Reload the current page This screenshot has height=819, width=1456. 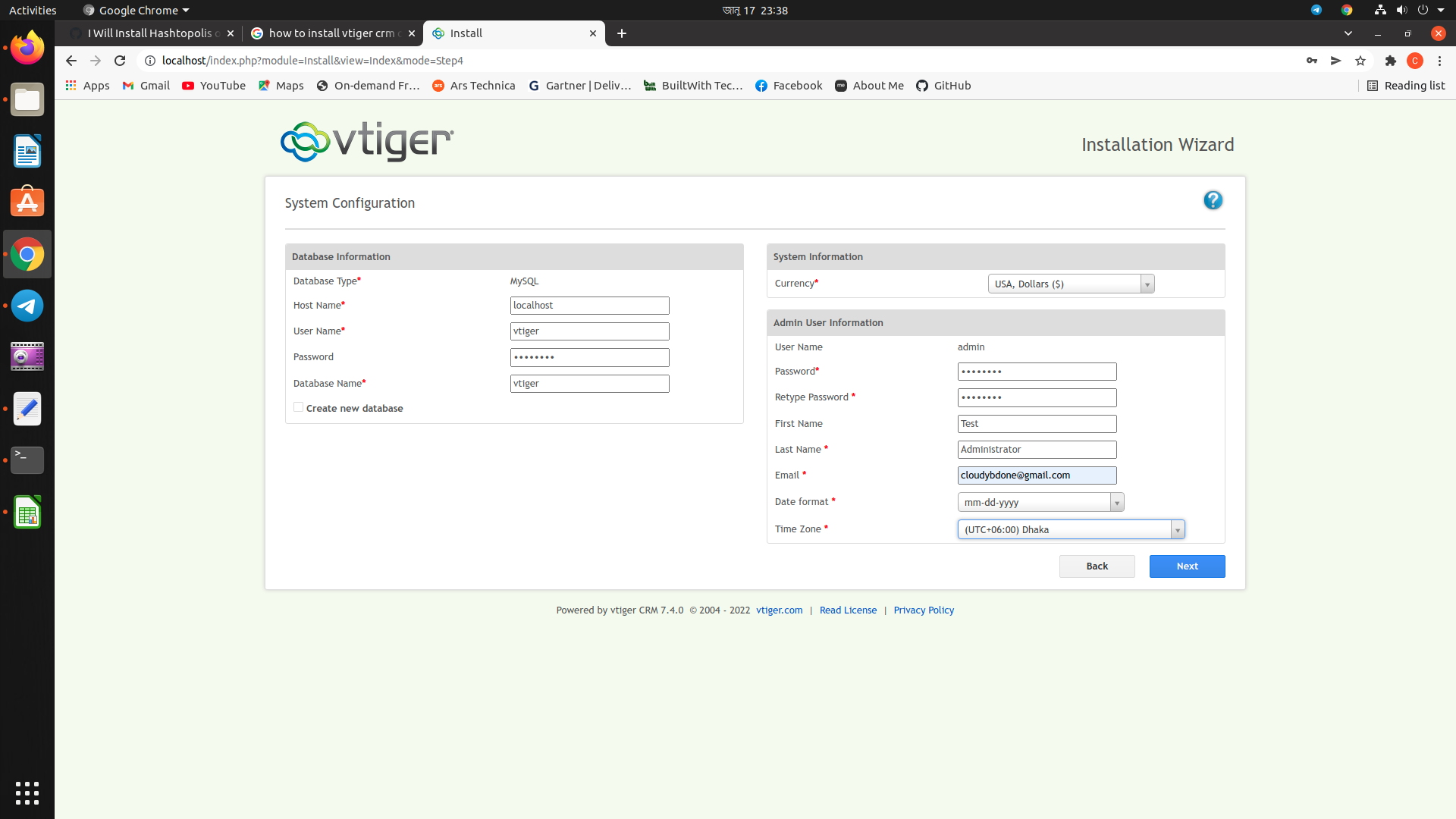click(120, 61)
